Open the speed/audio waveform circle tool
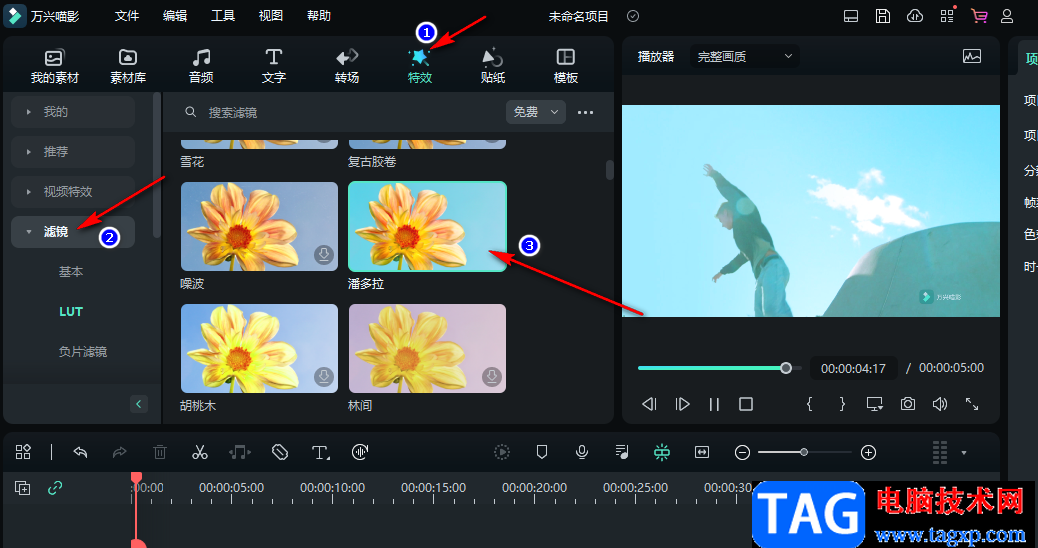 [x=360, y=452]
